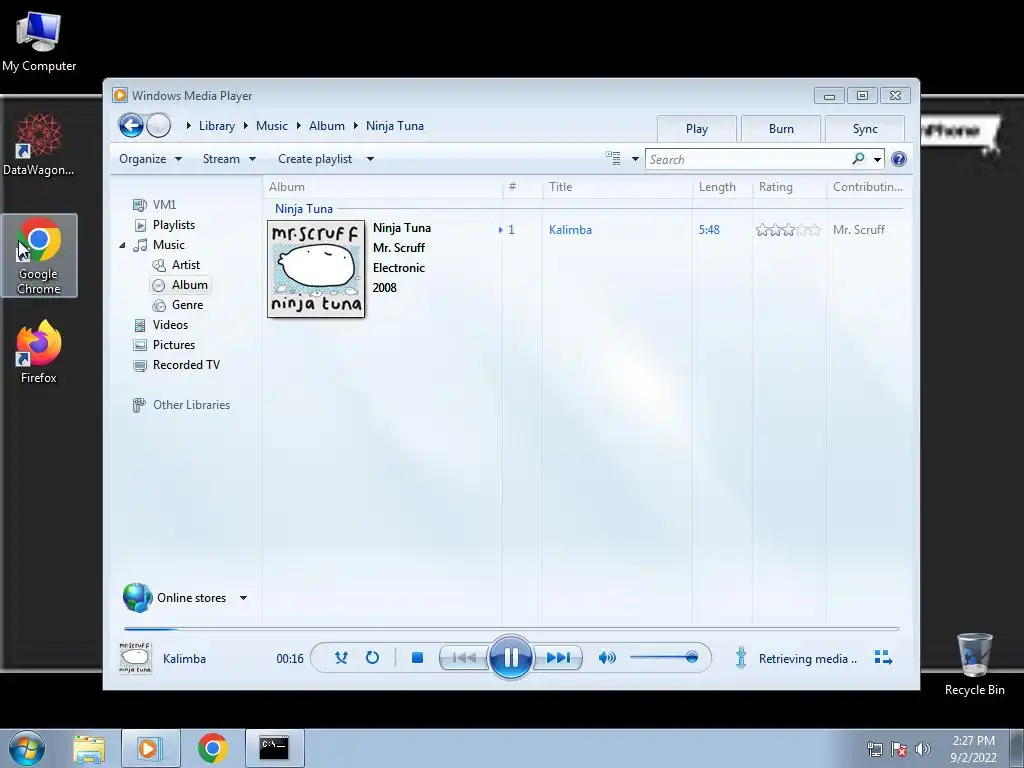The image size is (1024, 768).
Task: Skip to the next track
Action: click(558, 658)
